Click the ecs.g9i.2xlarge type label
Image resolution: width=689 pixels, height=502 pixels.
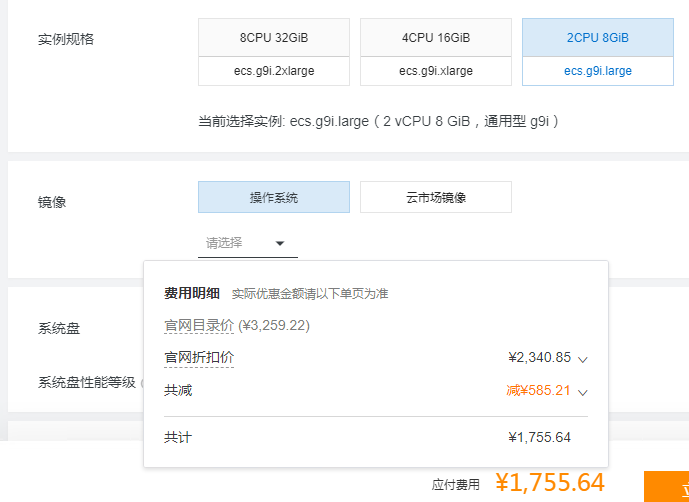click(x=274, y=71)
